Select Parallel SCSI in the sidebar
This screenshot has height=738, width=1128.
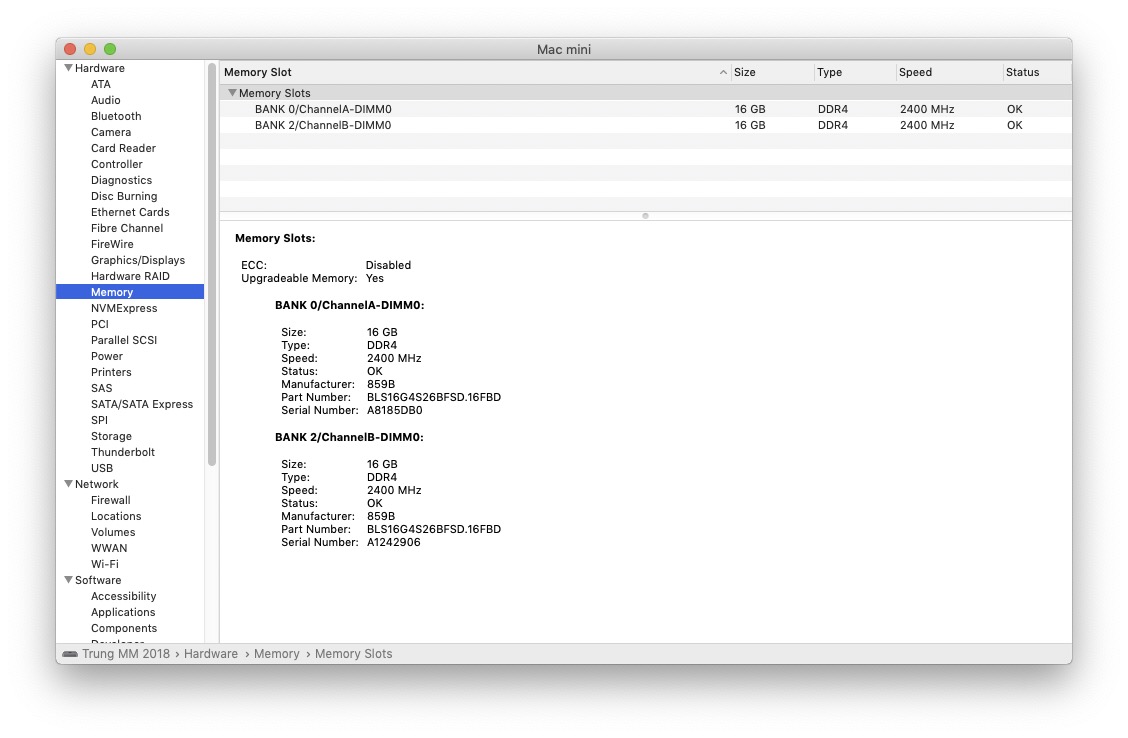(x=124, y=340)
